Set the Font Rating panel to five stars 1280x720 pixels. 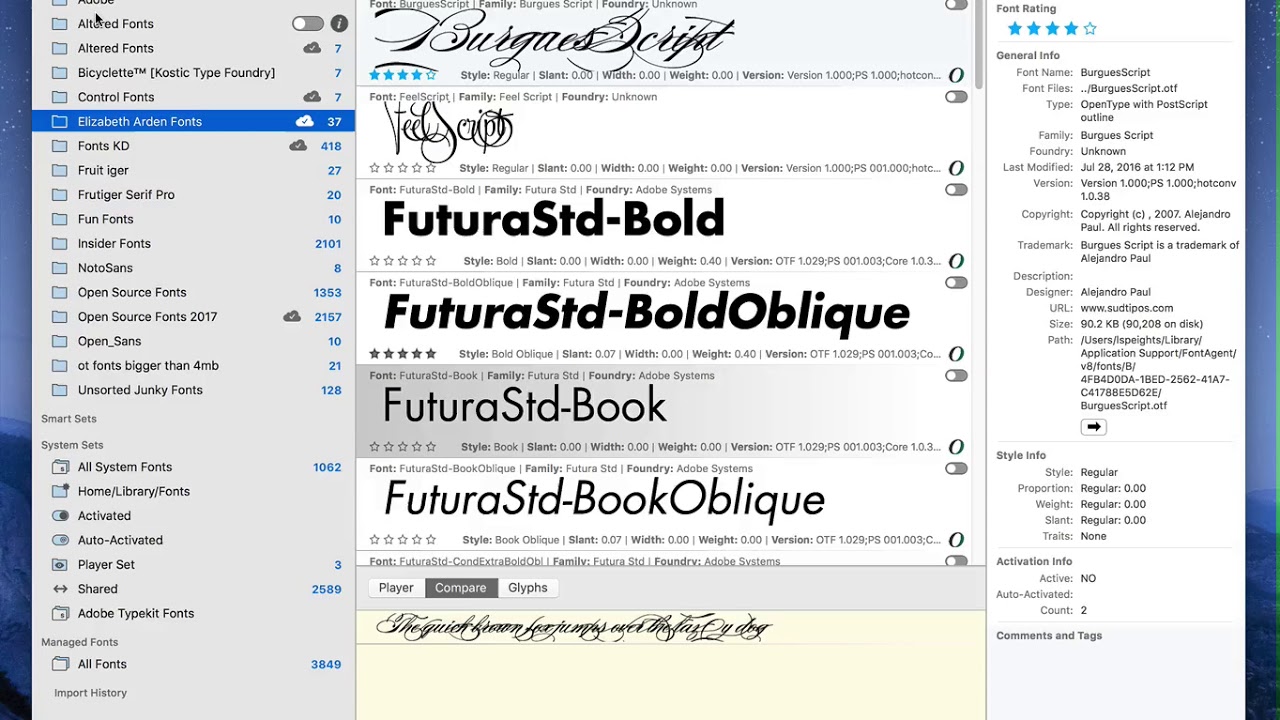click(x=1090, y=29)
